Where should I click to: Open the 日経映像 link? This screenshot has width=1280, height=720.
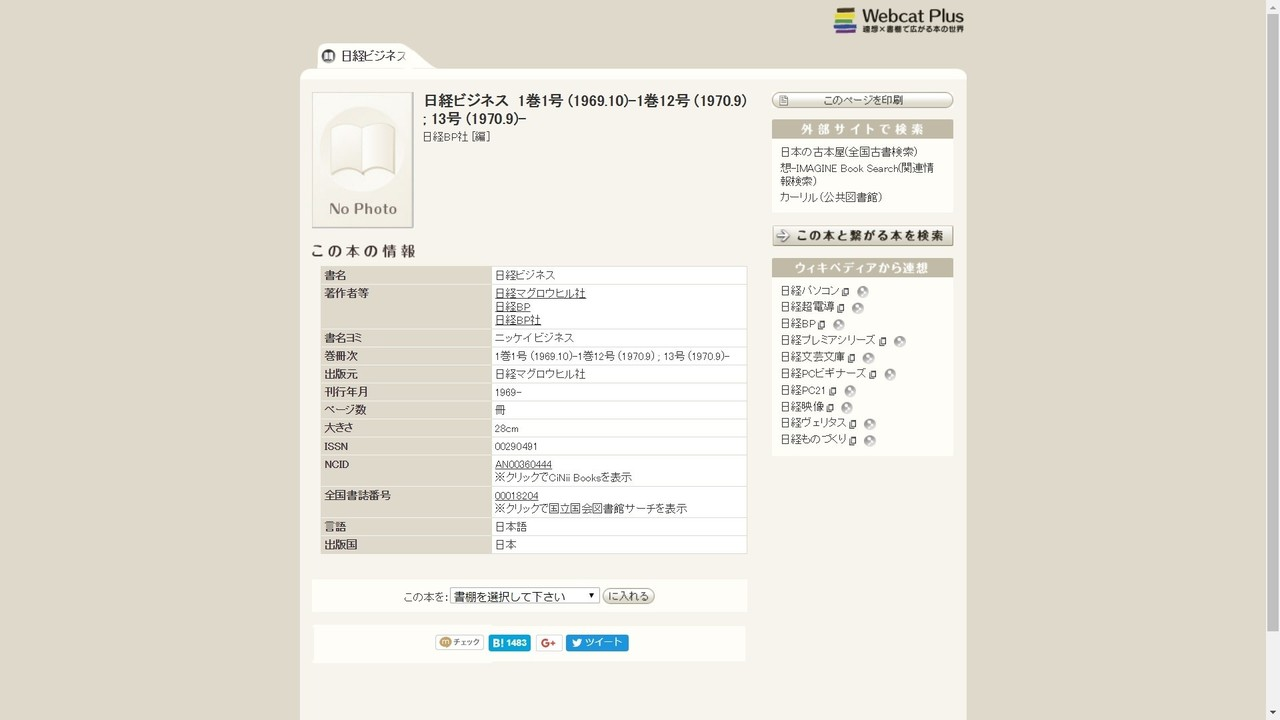[x=802, y=406]
